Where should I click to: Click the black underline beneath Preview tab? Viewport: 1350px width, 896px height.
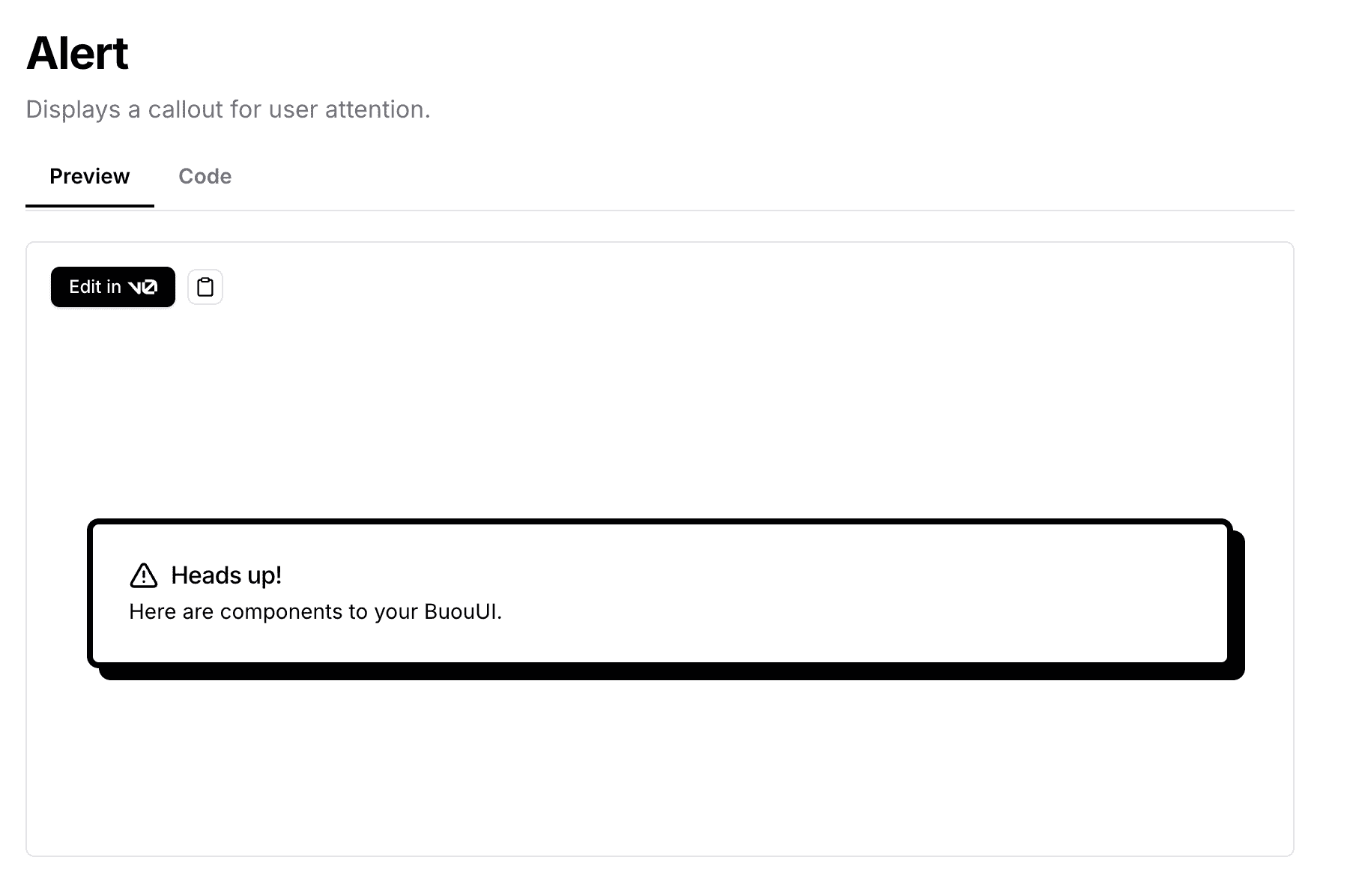tap(89, 205)
